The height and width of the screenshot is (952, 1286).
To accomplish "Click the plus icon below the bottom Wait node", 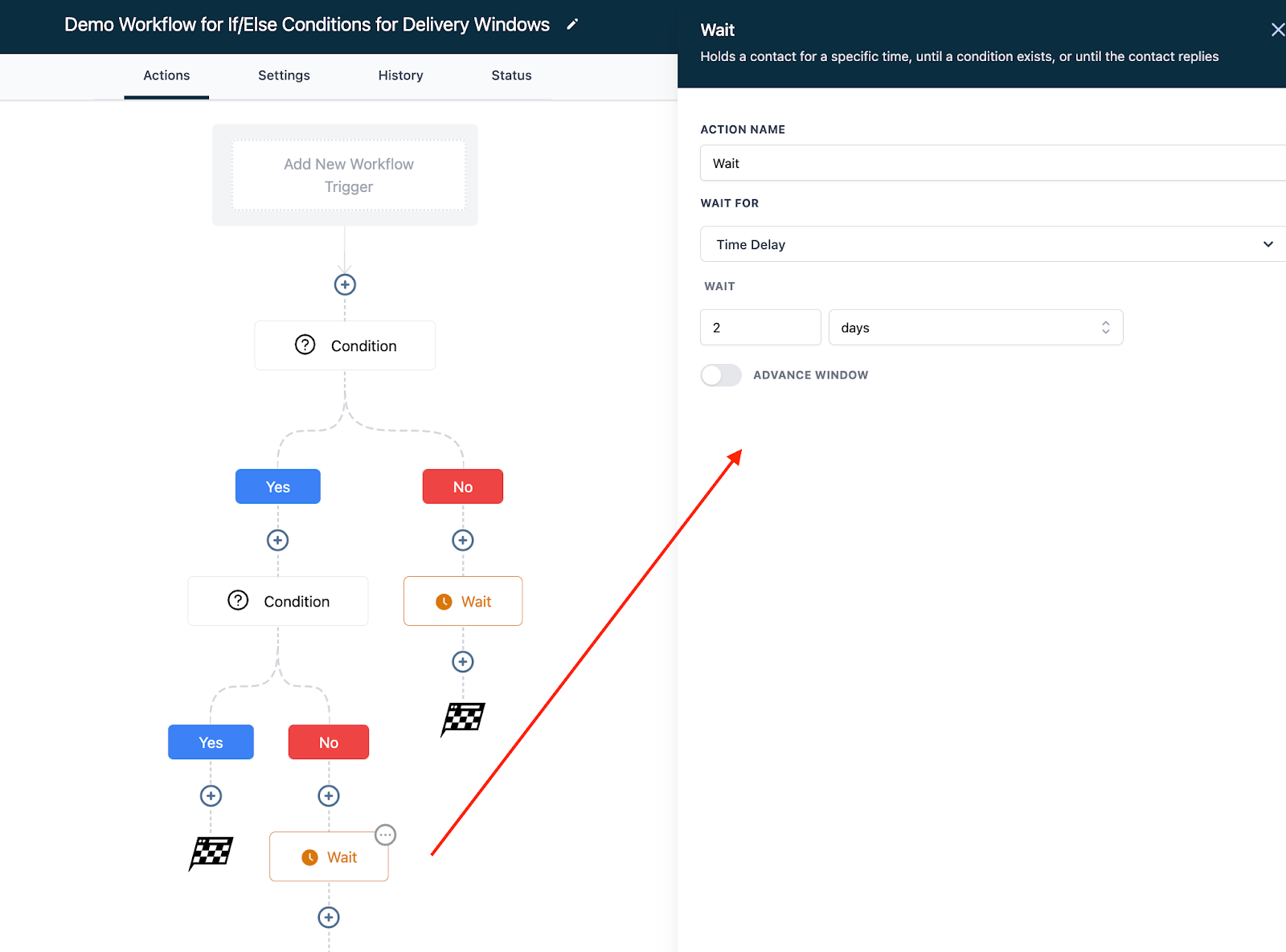I will pos(329,917).
